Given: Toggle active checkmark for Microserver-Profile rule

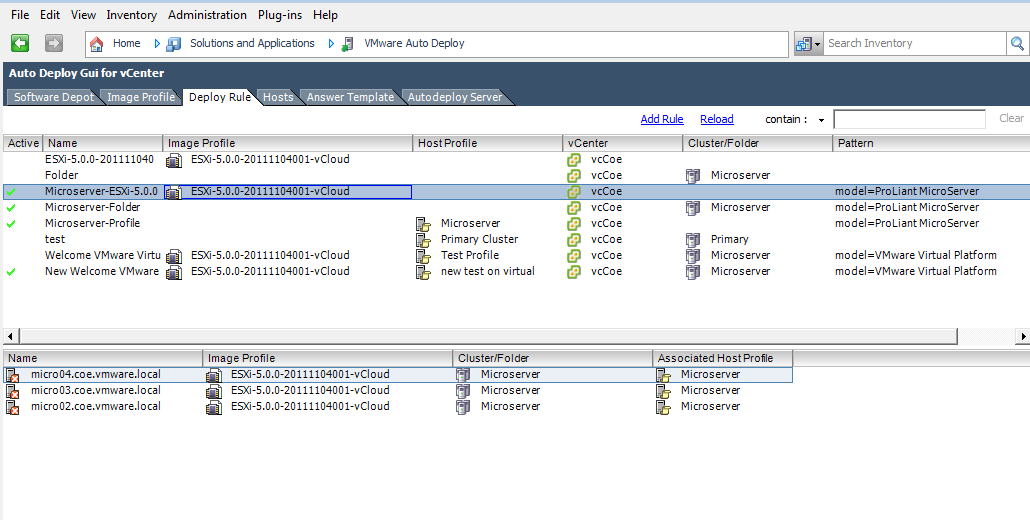Looking at the screenshot, I should [11, 224].
